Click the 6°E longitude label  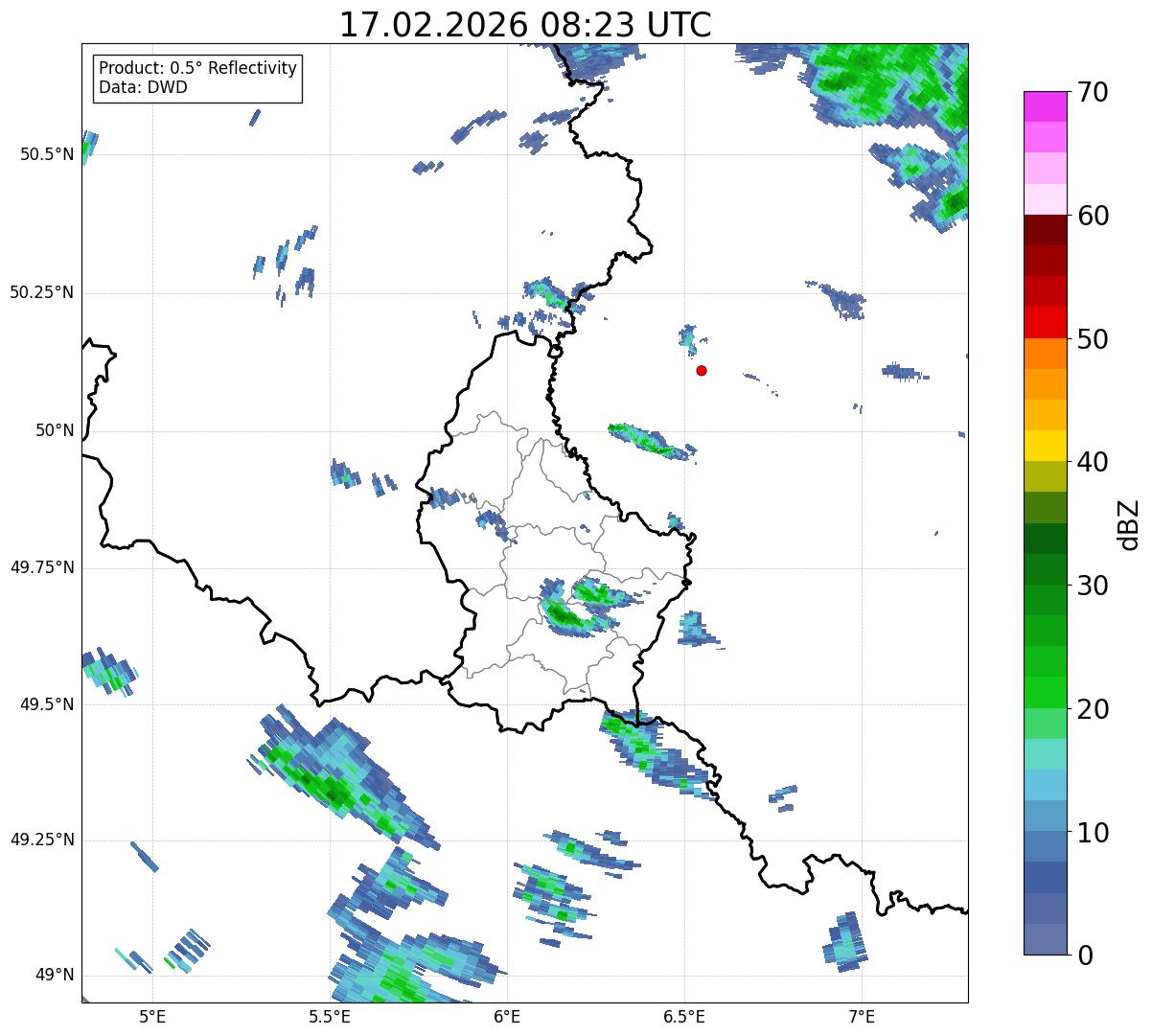507,1016
